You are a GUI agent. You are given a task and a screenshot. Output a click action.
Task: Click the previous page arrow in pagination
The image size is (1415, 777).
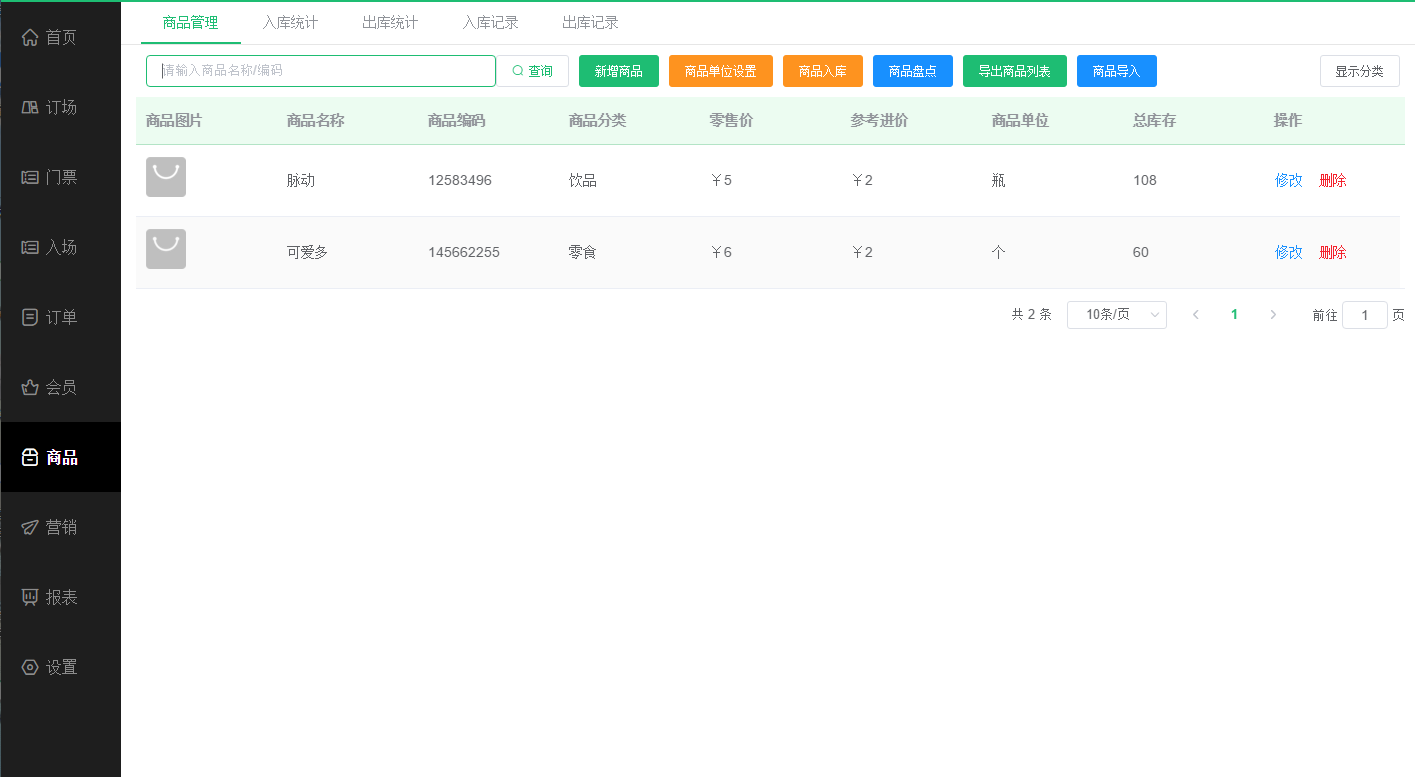(1195, 315)
